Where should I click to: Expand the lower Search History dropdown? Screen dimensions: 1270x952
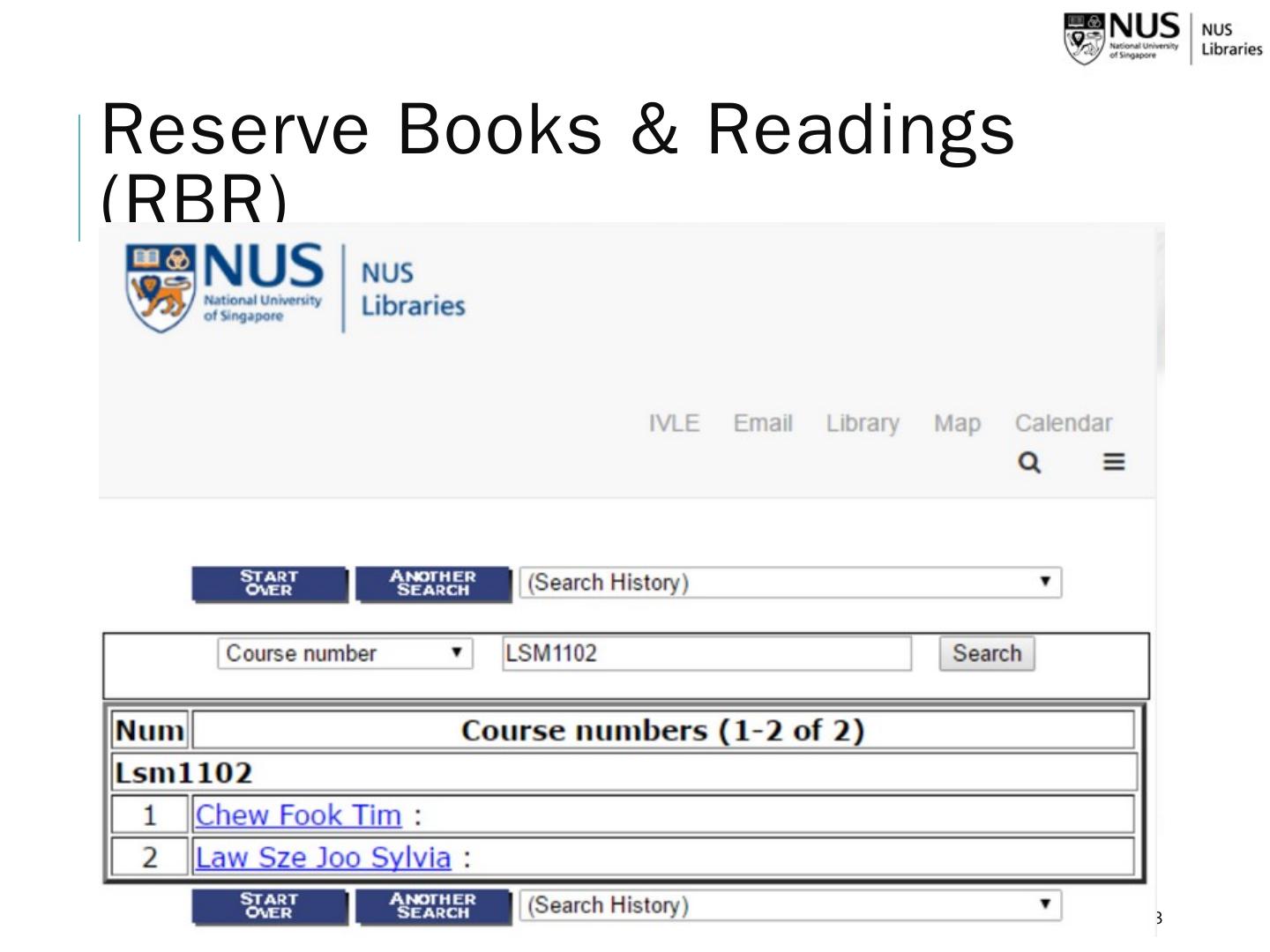(x=790, y=905)
